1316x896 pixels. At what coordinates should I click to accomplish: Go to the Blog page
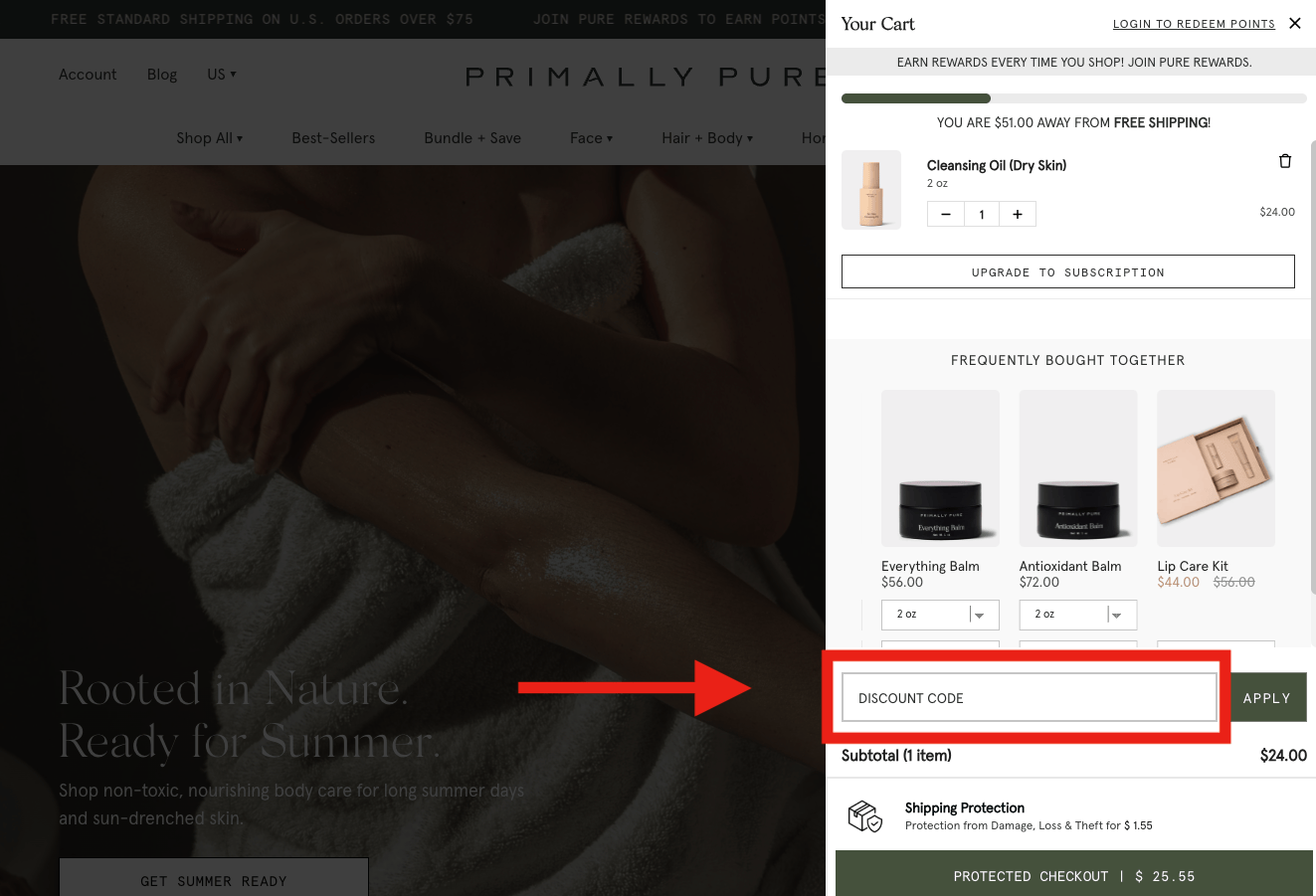pos(162,75)
